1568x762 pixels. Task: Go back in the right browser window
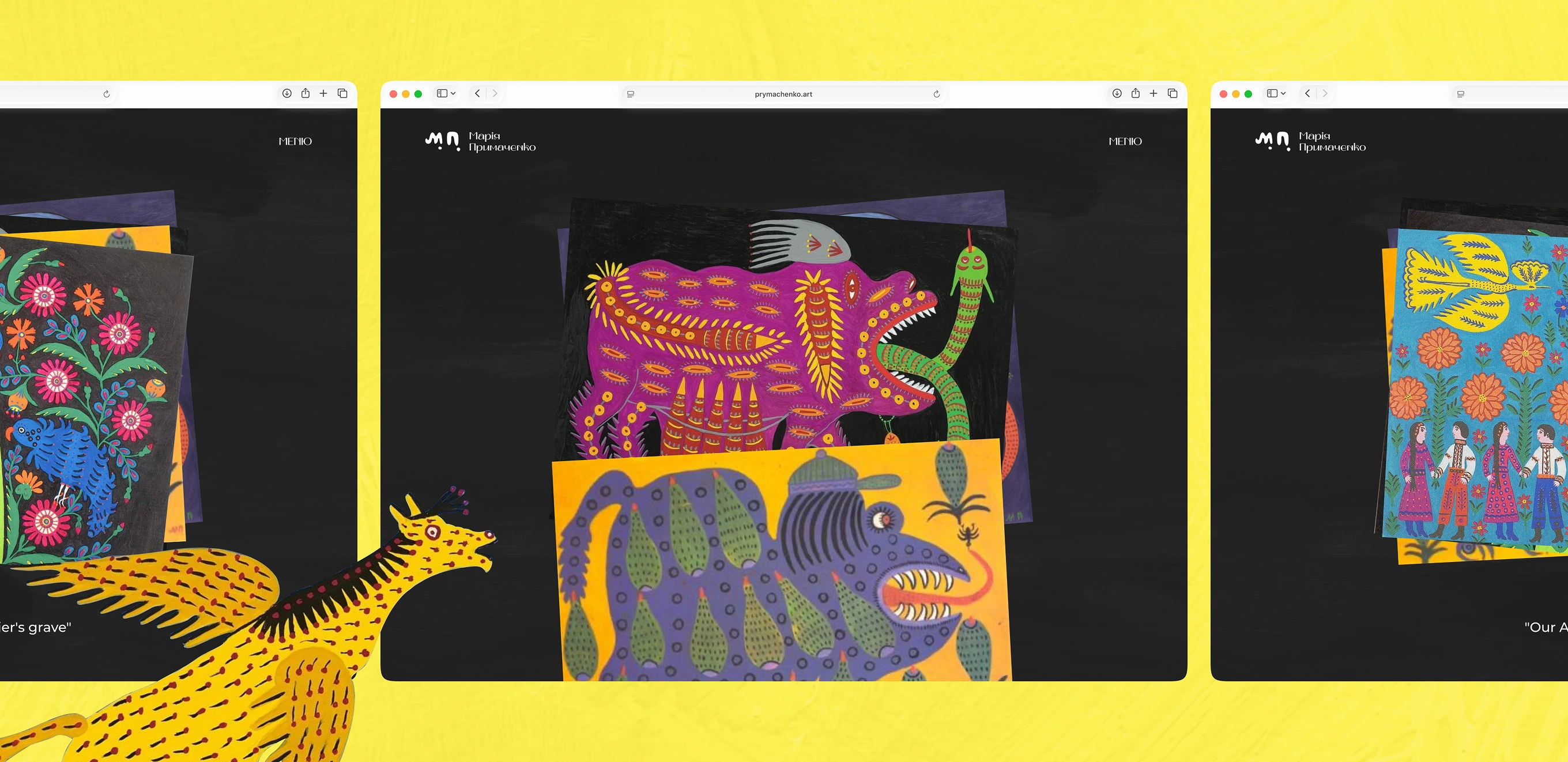click(1307, 93)
